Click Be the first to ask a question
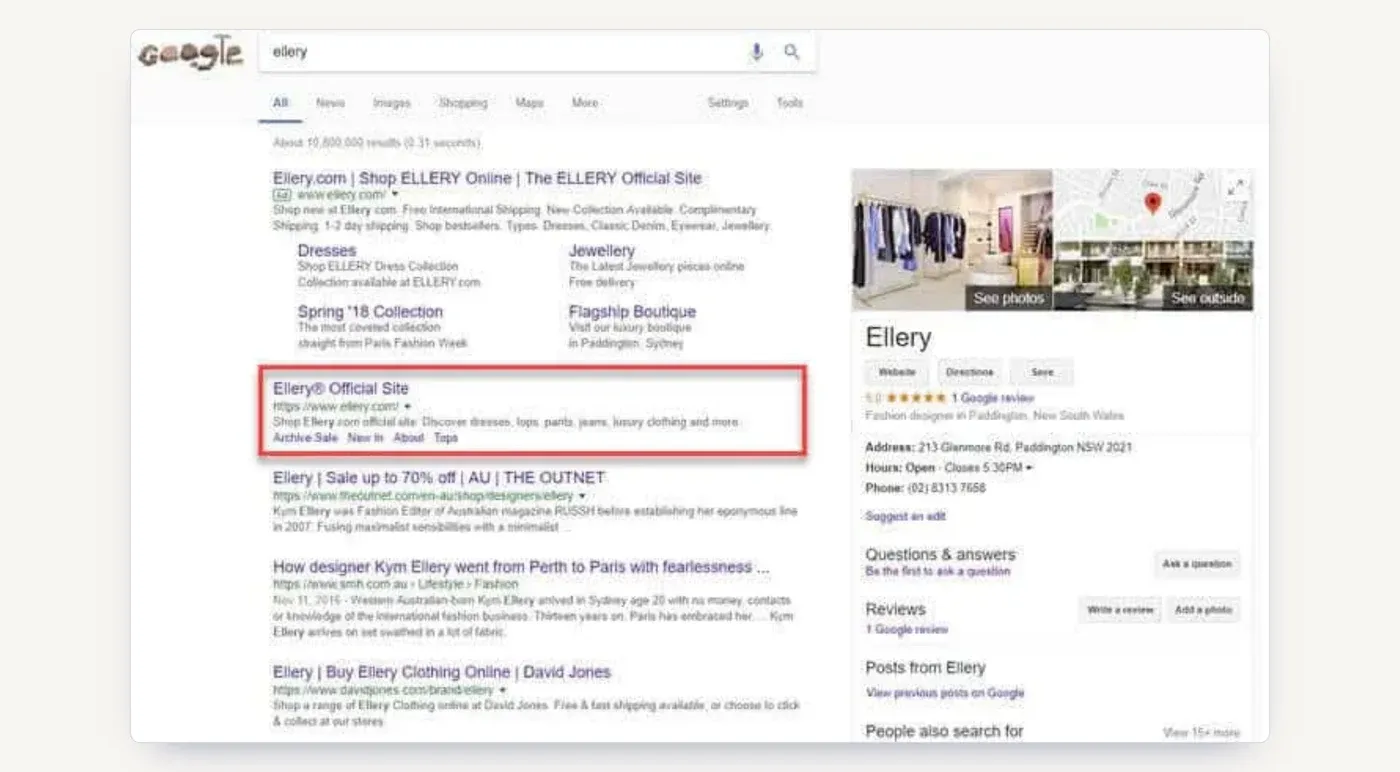 [x=938, y=572]
